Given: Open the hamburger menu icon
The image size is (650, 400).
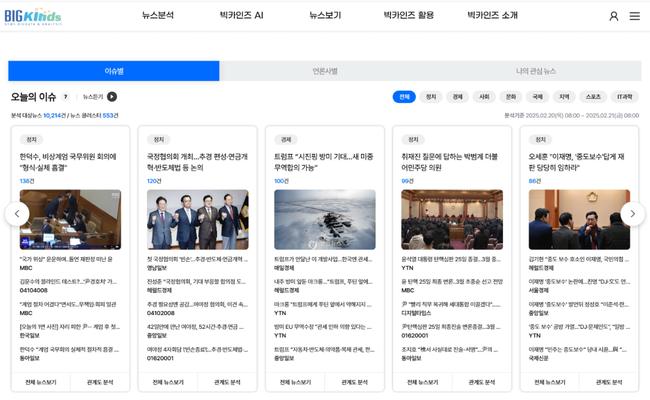Looking at the screenshot, I should (634, 17).
